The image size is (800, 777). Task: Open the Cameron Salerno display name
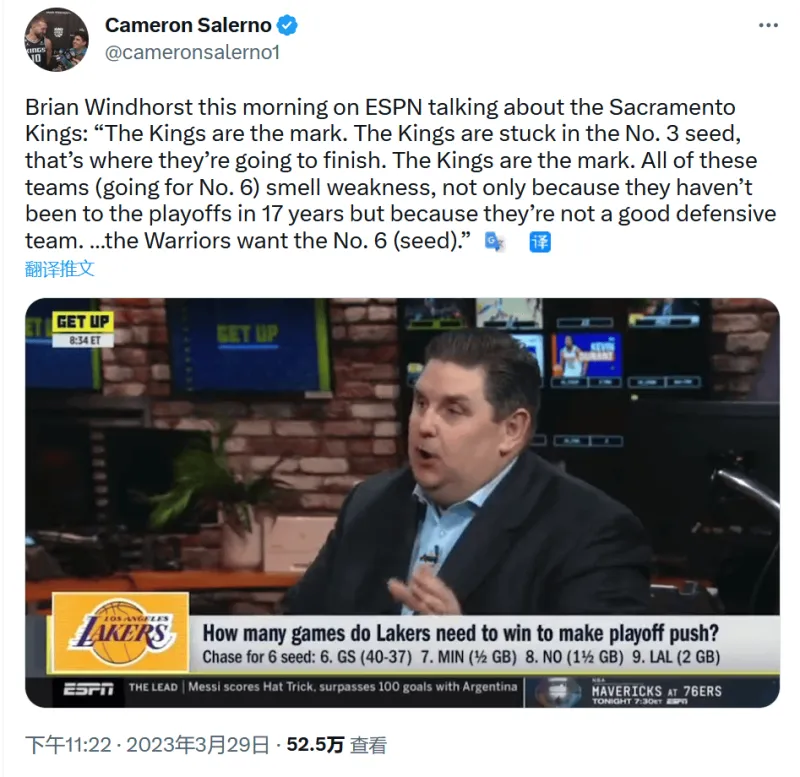coord(188,26)
